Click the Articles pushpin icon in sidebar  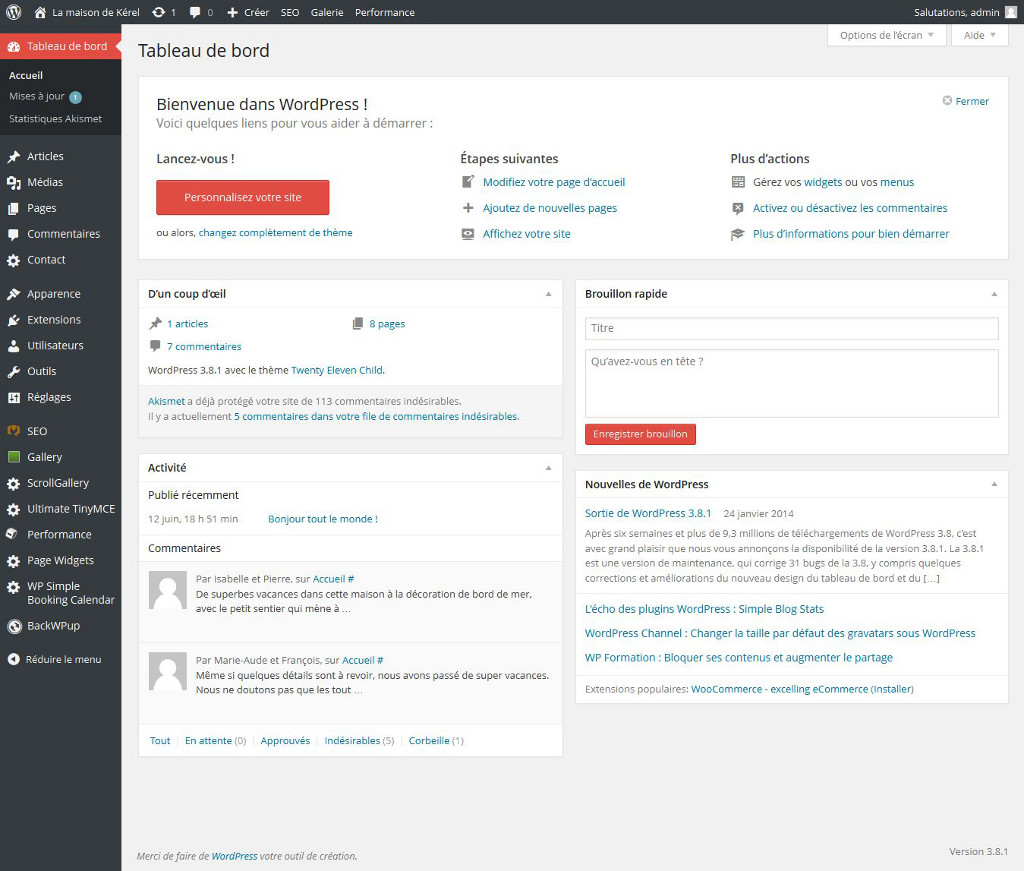14,157
